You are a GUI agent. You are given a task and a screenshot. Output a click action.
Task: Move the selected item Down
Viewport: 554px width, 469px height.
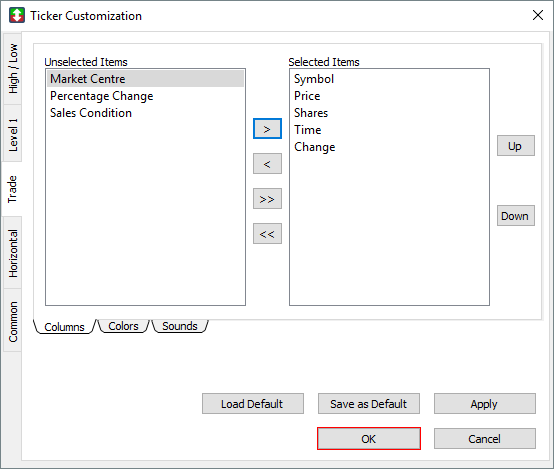pyautogui.click(x=515, y=216)
